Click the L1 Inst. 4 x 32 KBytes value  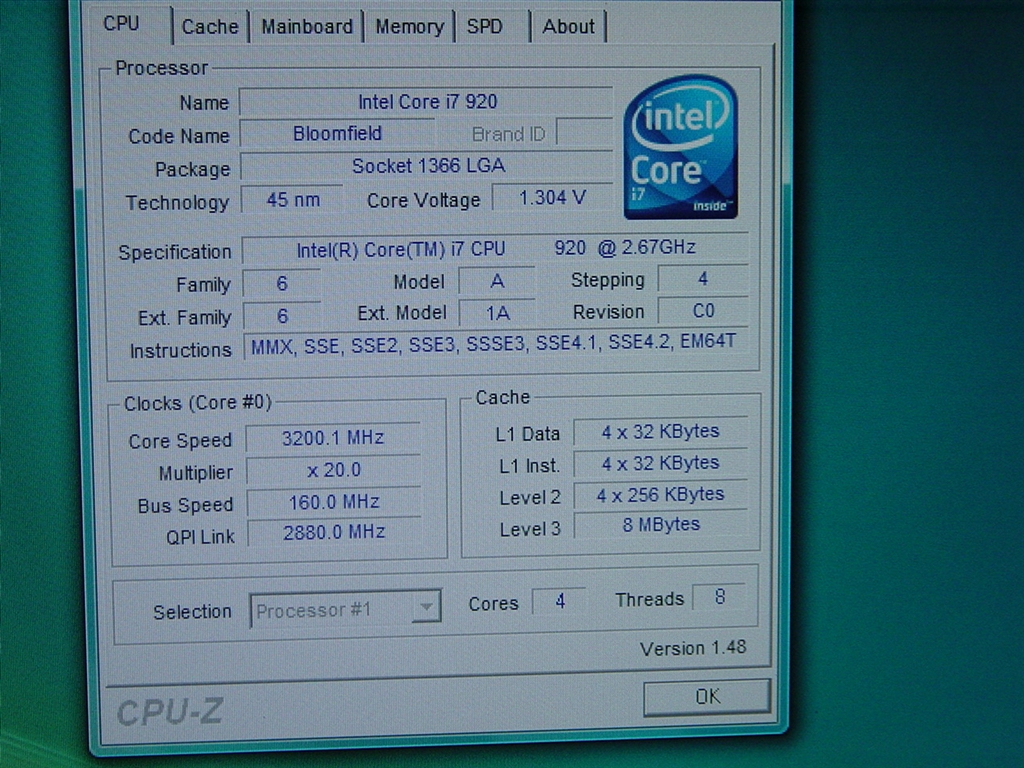click(x=661, y=463)
